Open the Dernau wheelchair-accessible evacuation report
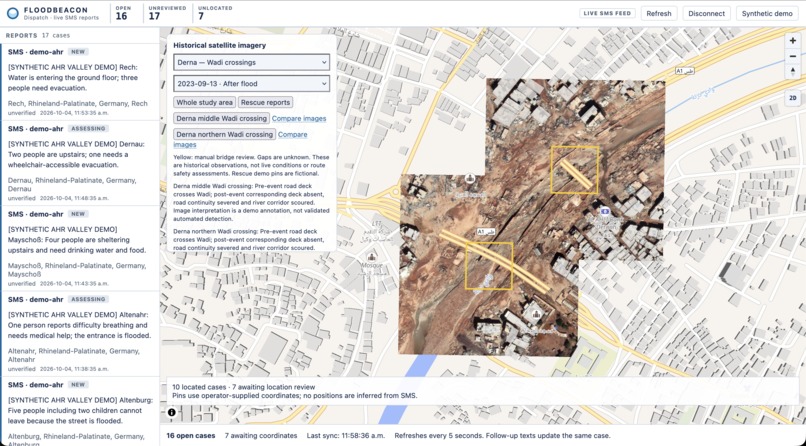This screenshot has height=446, width=806. tap(80, 163)
